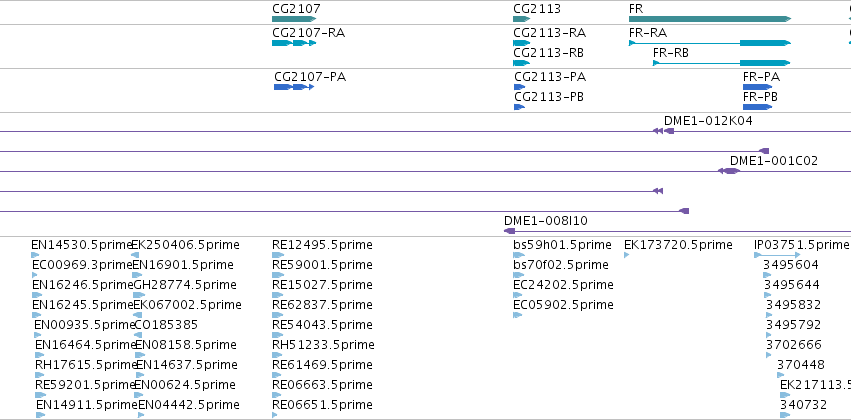Select the bs59h01.5prime EST feature
The image size is (851, 420).
(519, 255)
